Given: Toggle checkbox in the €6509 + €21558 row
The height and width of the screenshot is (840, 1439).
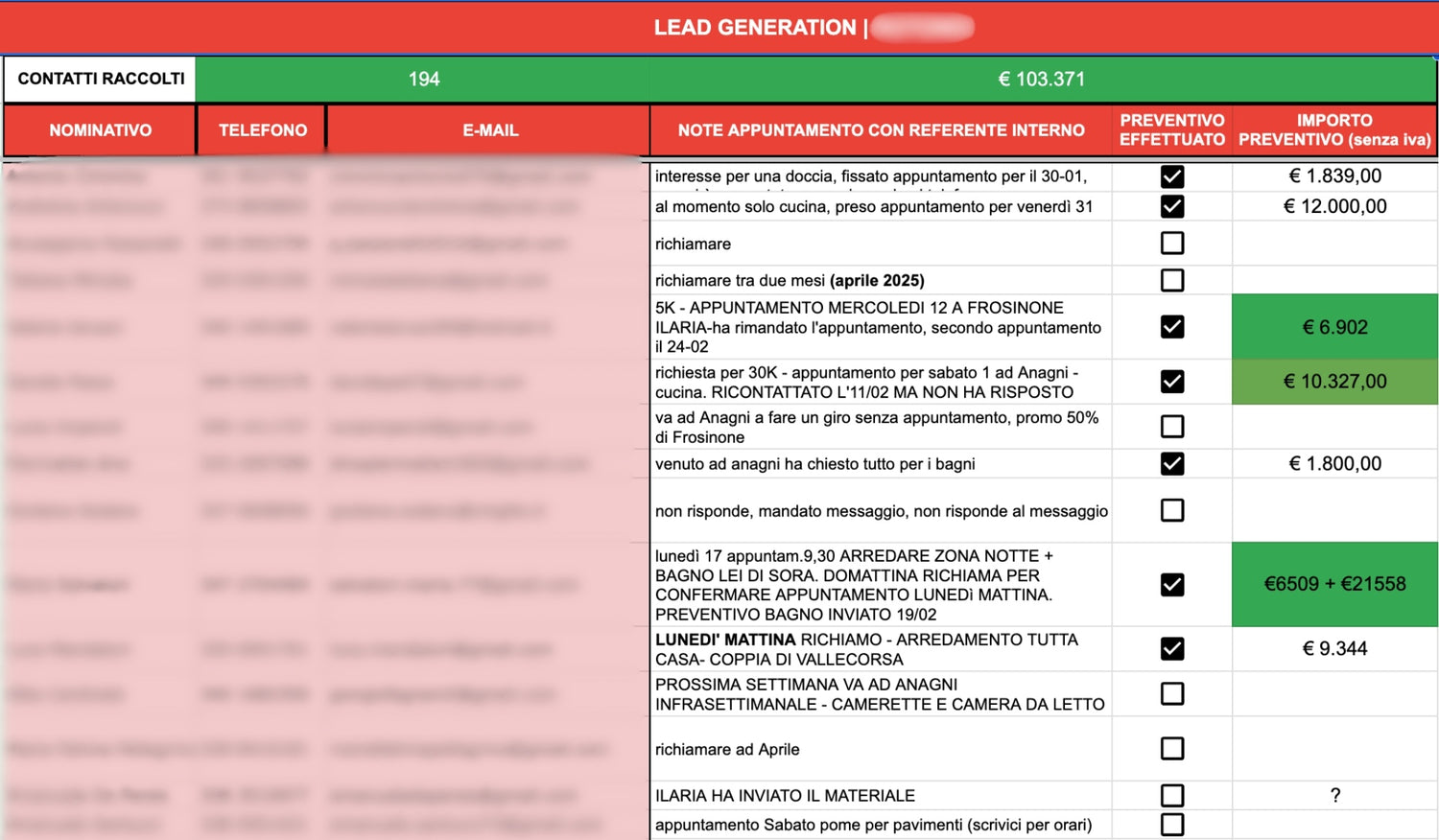Looking at the screenshot, I should tap(1171, 585).
